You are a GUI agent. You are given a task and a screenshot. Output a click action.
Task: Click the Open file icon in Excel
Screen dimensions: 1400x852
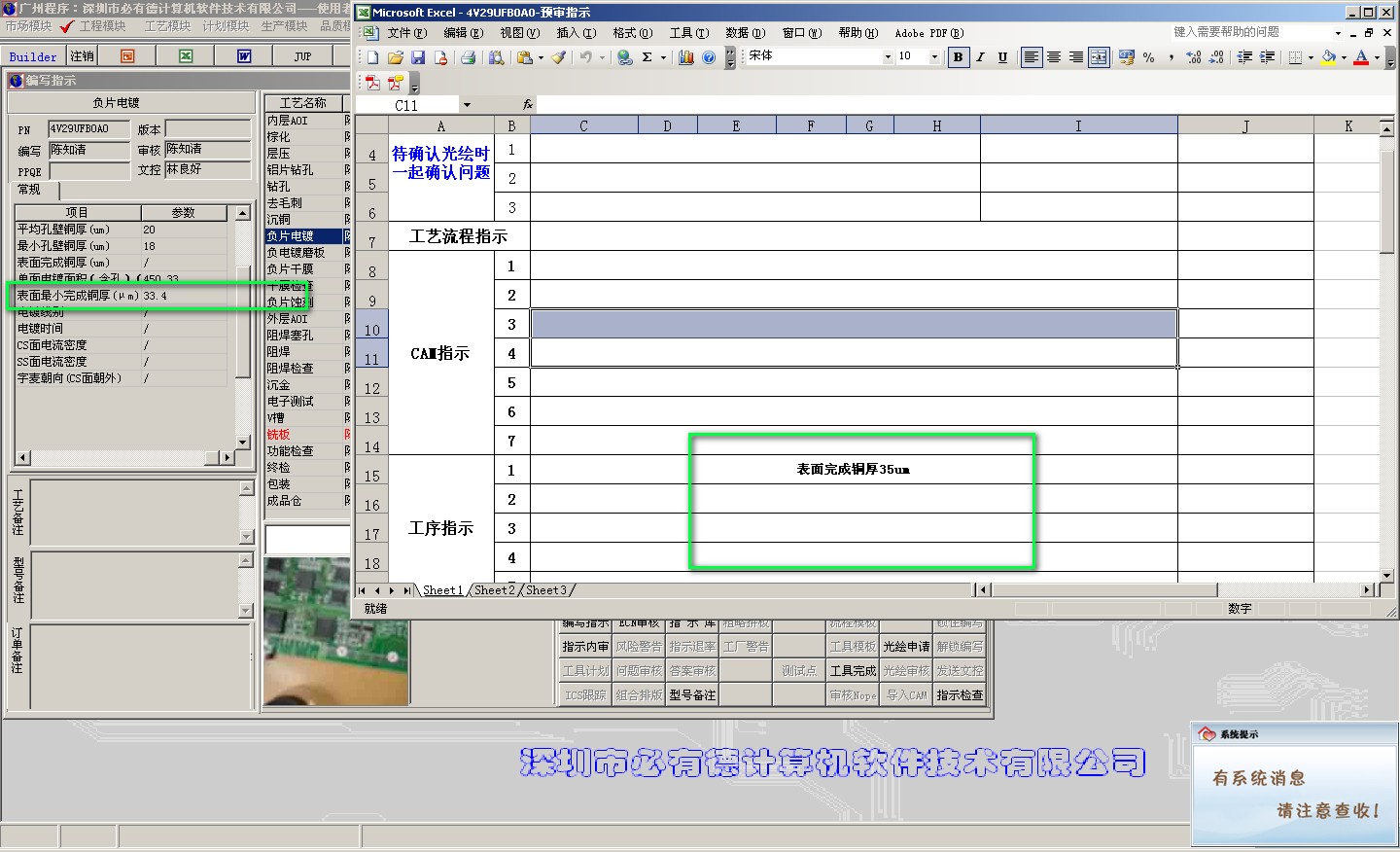(396, 57)
